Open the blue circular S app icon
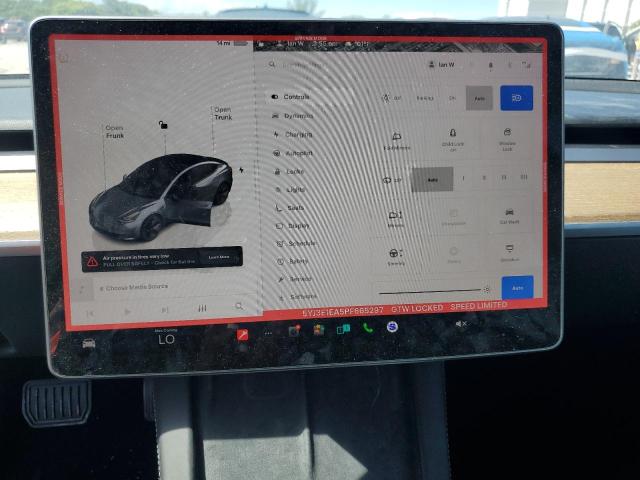Image resolution: width=640 pixels, height=480 pixels. [x=392, y=327]
